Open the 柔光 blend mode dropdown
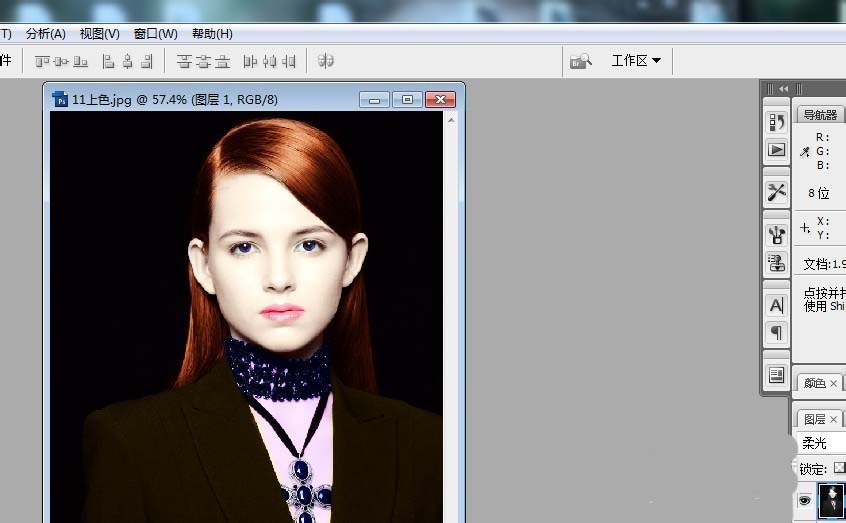The width and height of the screenshot is (846, 523). 821,443
